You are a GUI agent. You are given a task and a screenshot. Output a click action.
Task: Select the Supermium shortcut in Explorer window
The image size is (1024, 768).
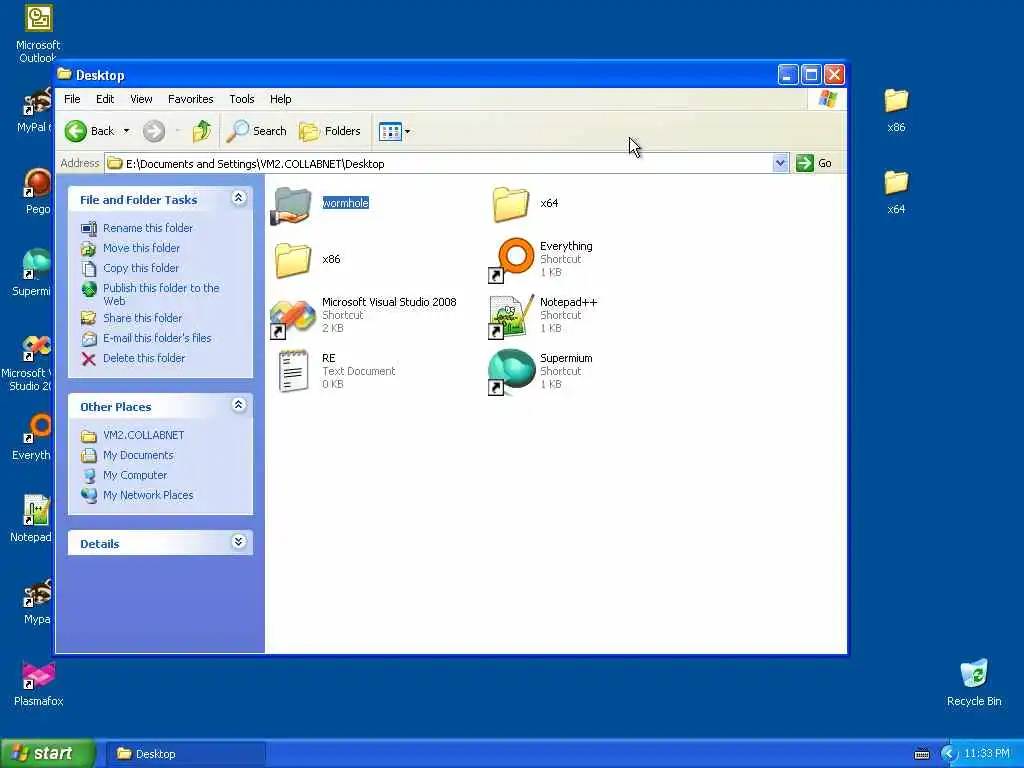[x=511, y=371]
